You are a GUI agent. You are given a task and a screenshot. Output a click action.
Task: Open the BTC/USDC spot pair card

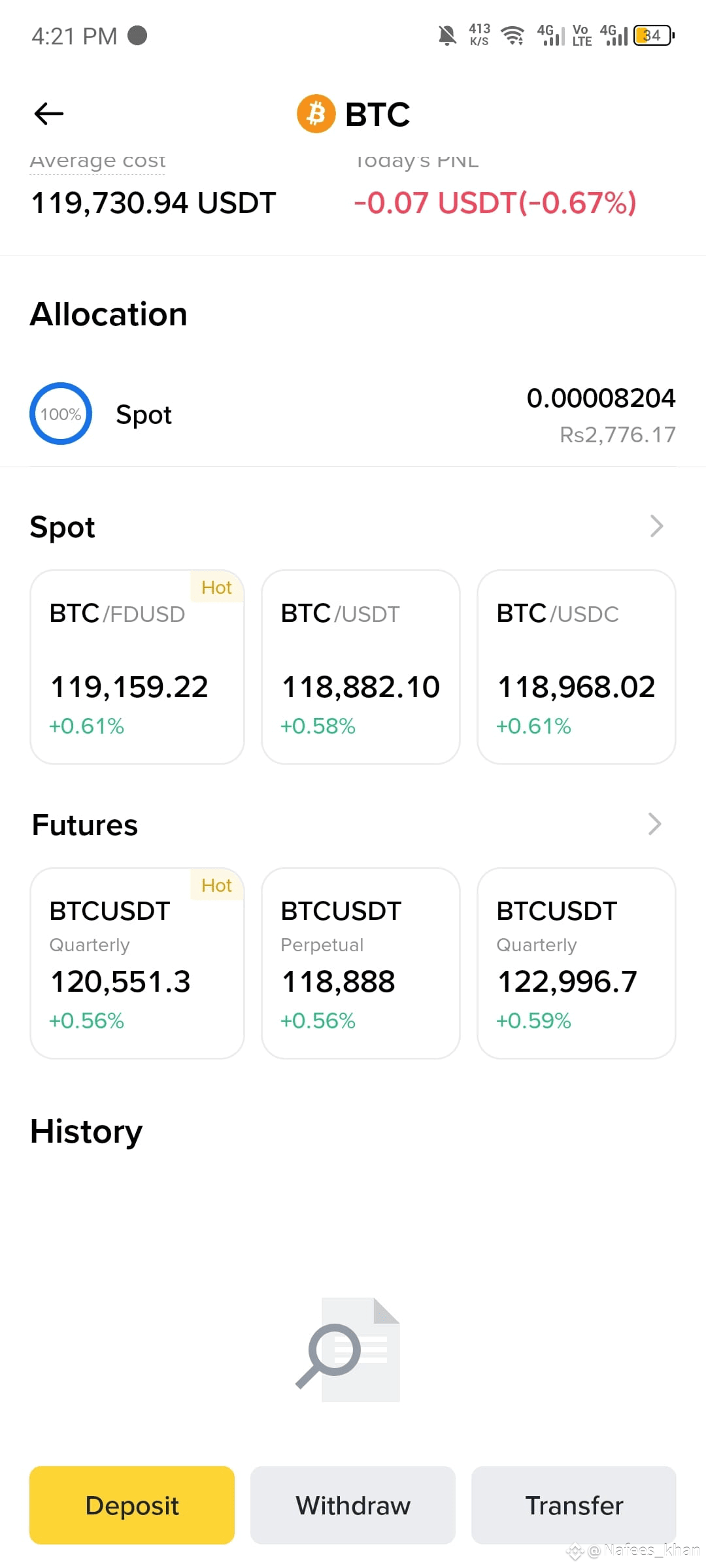[x=577, y=667]
